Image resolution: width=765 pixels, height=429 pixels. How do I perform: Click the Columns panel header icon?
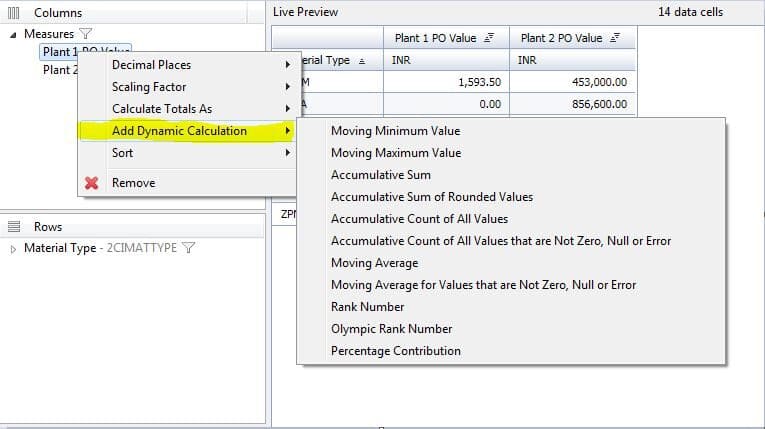point(15,12)
